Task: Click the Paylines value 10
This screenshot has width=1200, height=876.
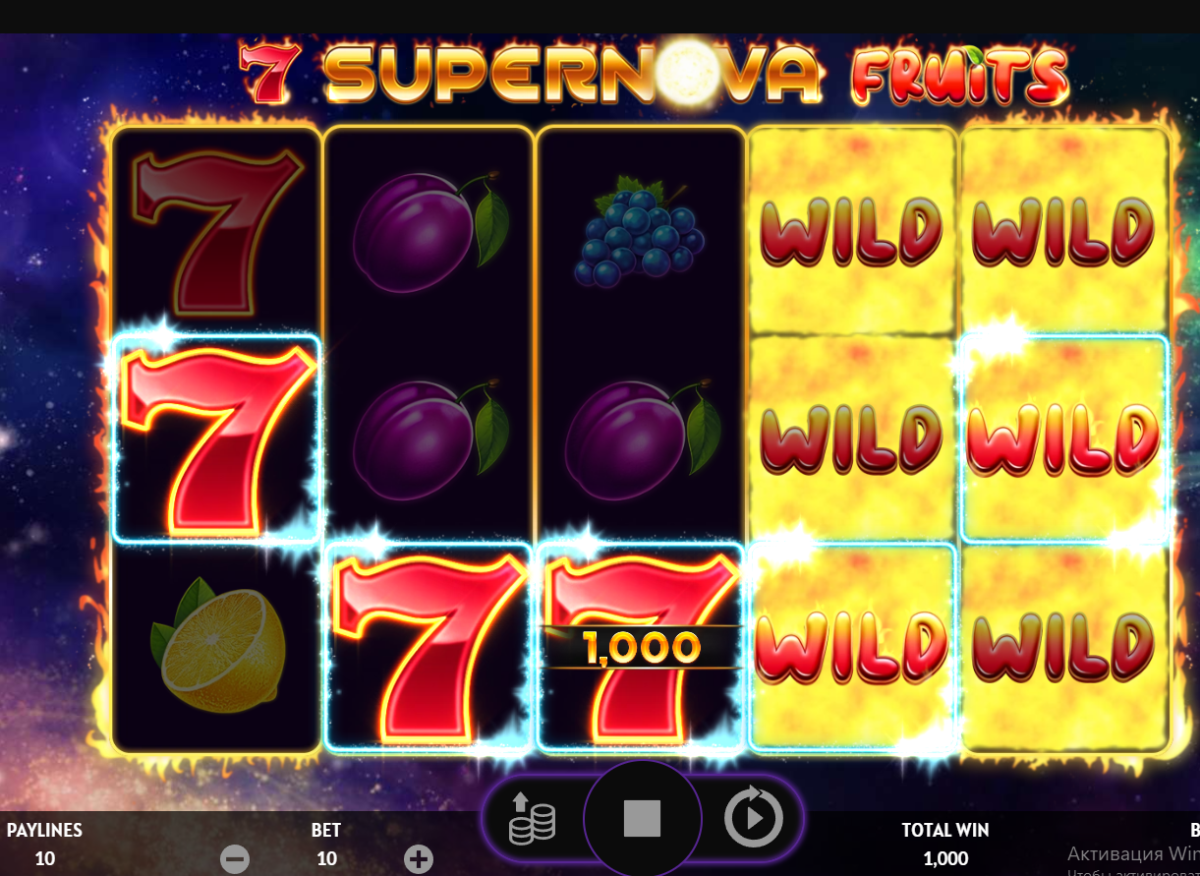Action: tap(45, 858)
